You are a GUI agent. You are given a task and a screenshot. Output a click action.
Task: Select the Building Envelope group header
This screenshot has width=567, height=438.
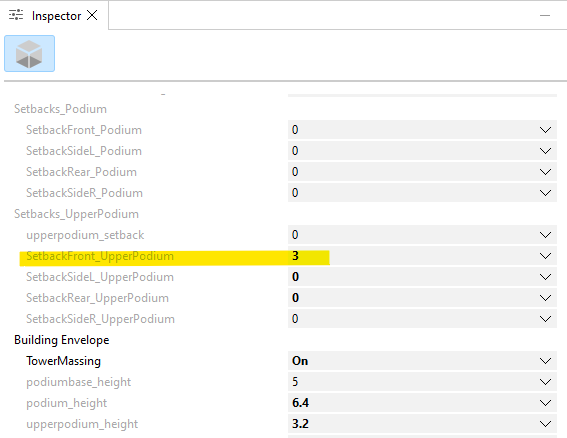(x=61, y=340)
